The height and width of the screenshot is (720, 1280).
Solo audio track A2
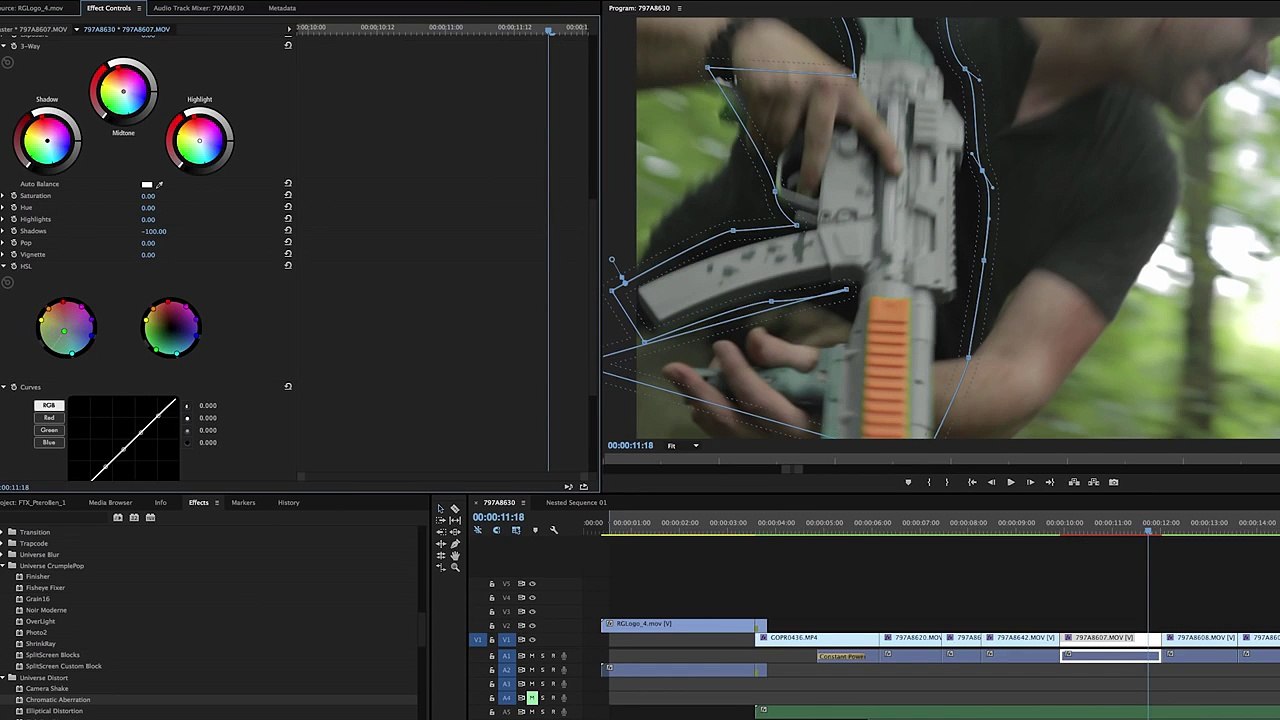pos(543,670)
